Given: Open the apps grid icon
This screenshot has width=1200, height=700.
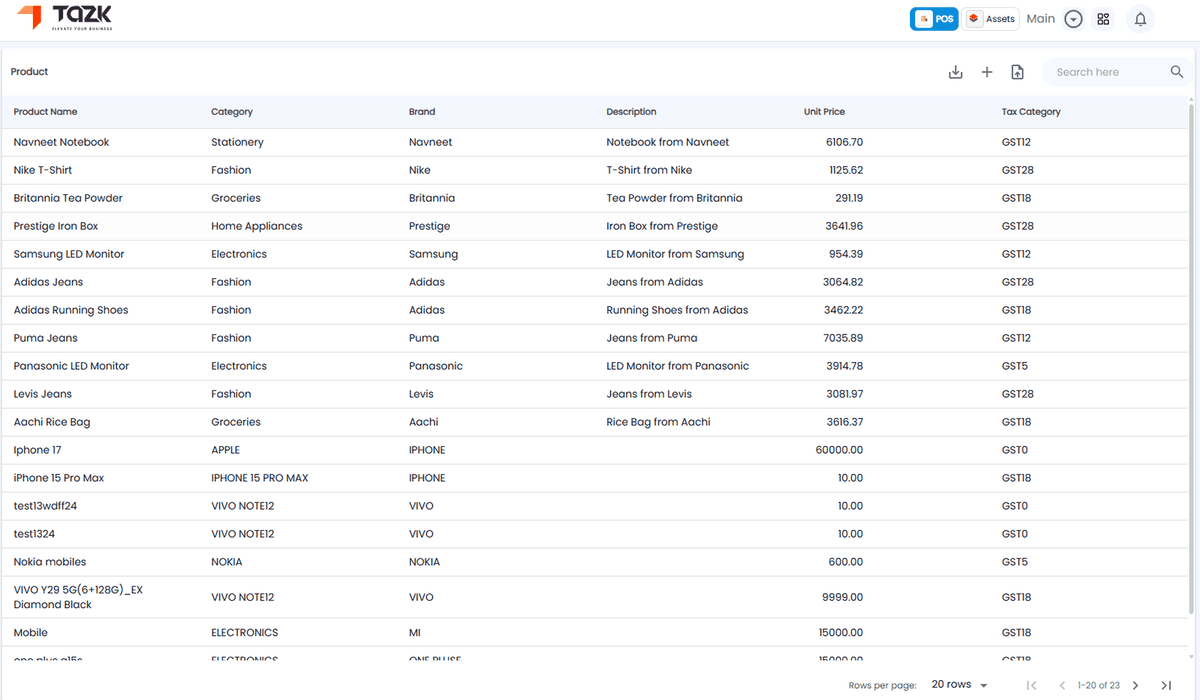Looking at the screenshot, I should [1104, 19].
